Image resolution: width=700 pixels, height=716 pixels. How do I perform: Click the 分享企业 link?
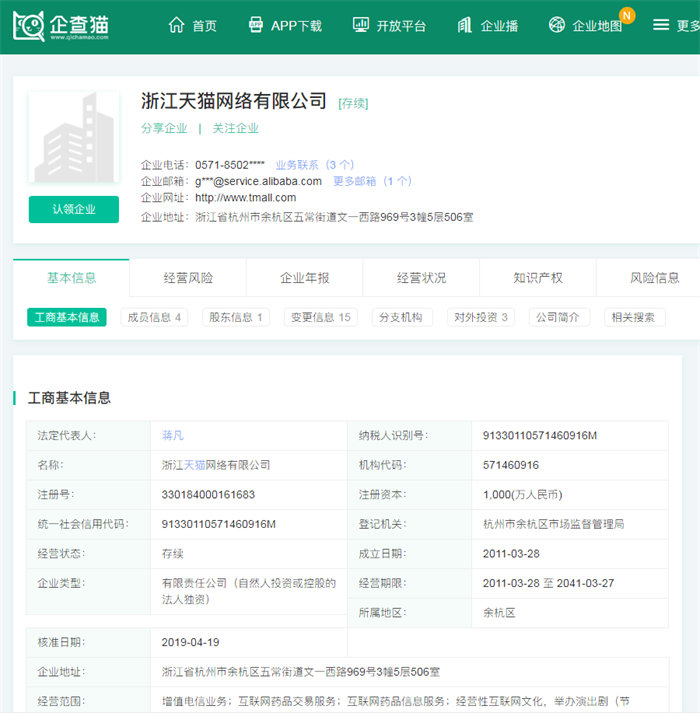(x=164, y=128)
